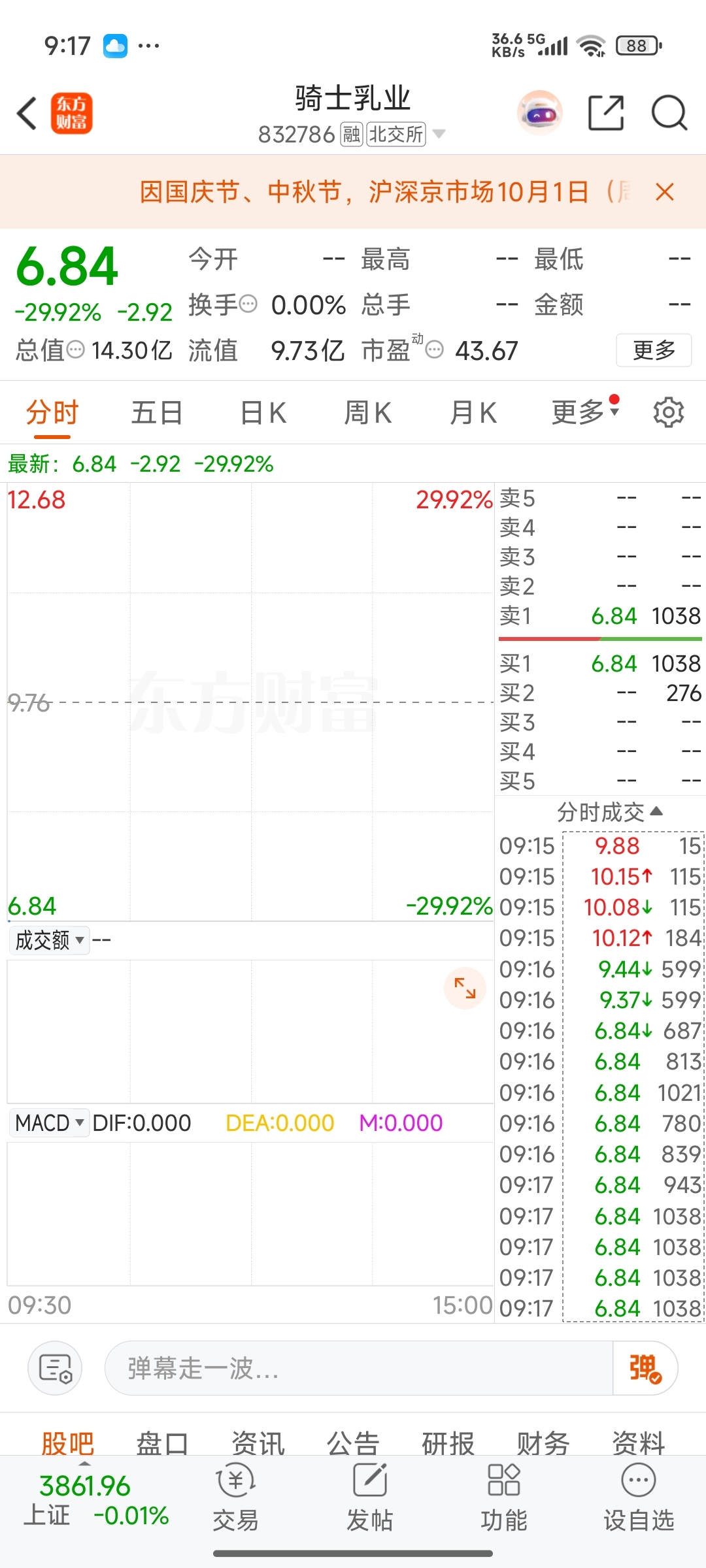706x1568 pixels.
Task: Switch to 月K chart tab
Action: pyautogui.click(x=473, y=413)
